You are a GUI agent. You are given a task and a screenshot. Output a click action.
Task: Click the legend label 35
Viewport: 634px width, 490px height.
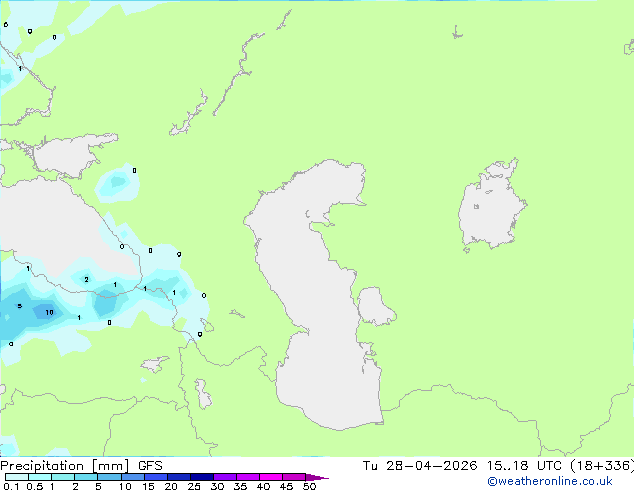click(x=240, y=486)
